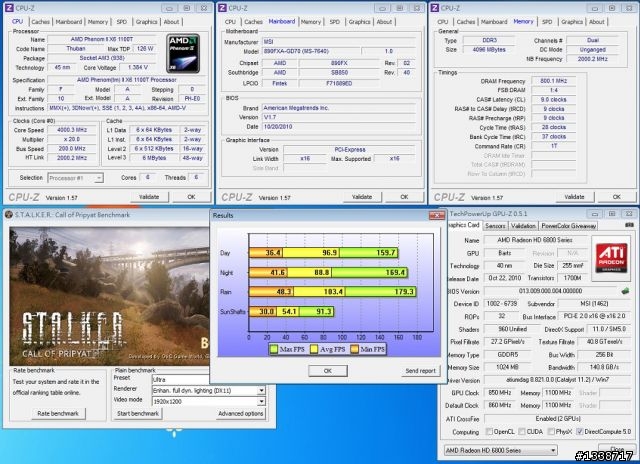
Task: Open the PowerColor Giveaway tab in GPU-Z
Action: pyautogui.click(x=569, y=225)
